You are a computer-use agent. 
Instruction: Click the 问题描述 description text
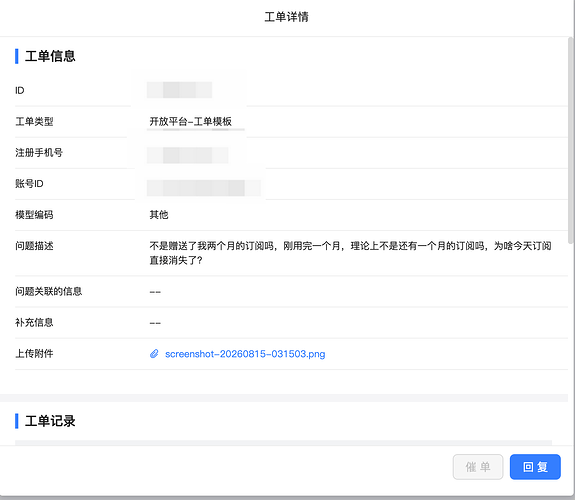(350, 253)
